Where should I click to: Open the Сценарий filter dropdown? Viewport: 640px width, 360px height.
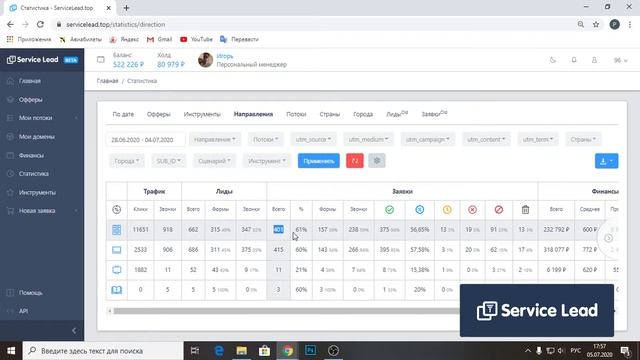tap(214, 161)
